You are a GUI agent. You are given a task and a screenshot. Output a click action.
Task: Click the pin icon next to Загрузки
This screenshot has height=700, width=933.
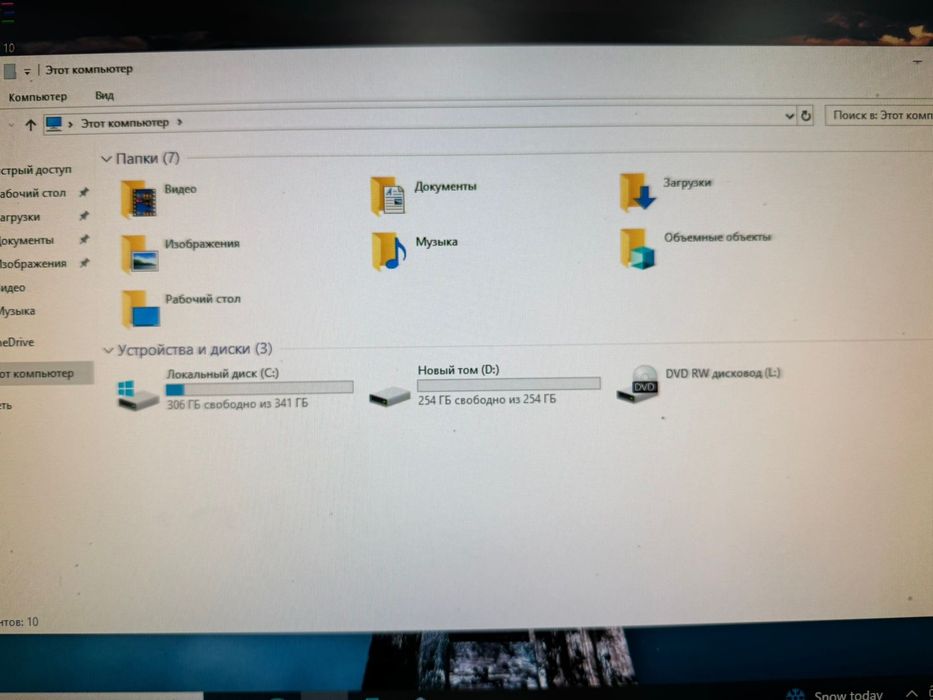[x=84, y=215]
